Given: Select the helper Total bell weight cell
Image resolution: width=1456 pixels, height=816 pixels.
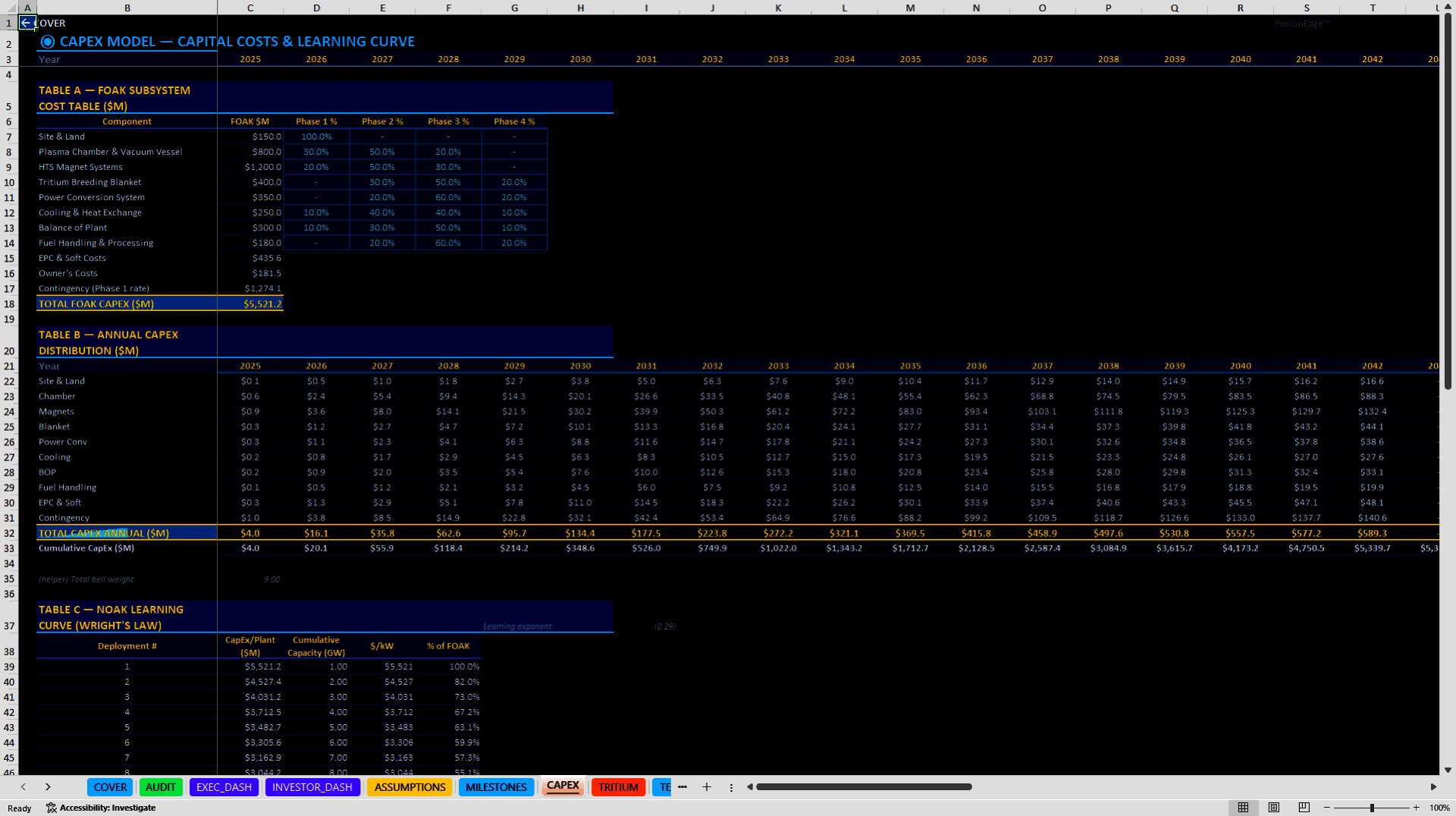Looking at the screenshot, I should pyautogui.click(x=127, y=579).
